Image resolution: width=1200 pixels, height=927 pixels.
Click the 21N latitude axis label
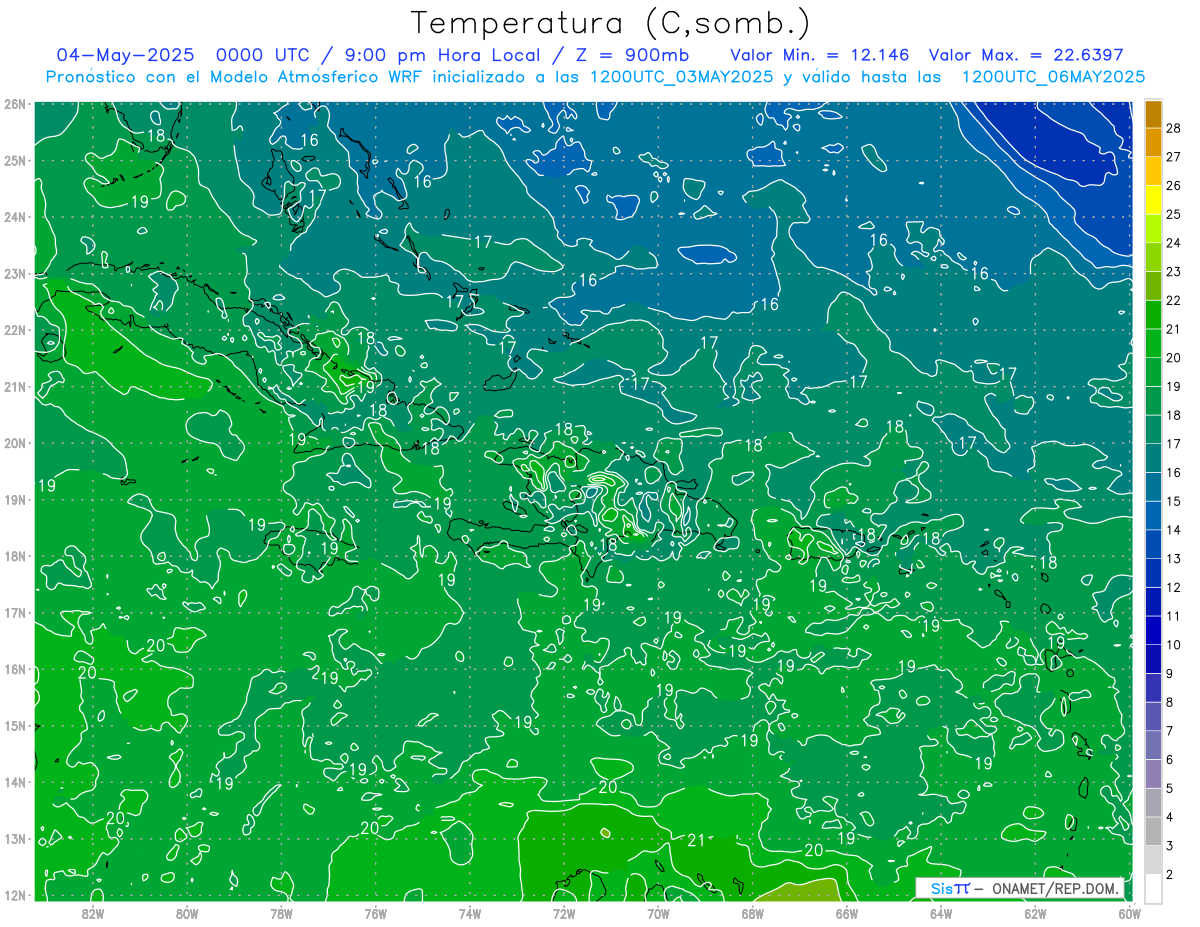click(x=15, y=386)
